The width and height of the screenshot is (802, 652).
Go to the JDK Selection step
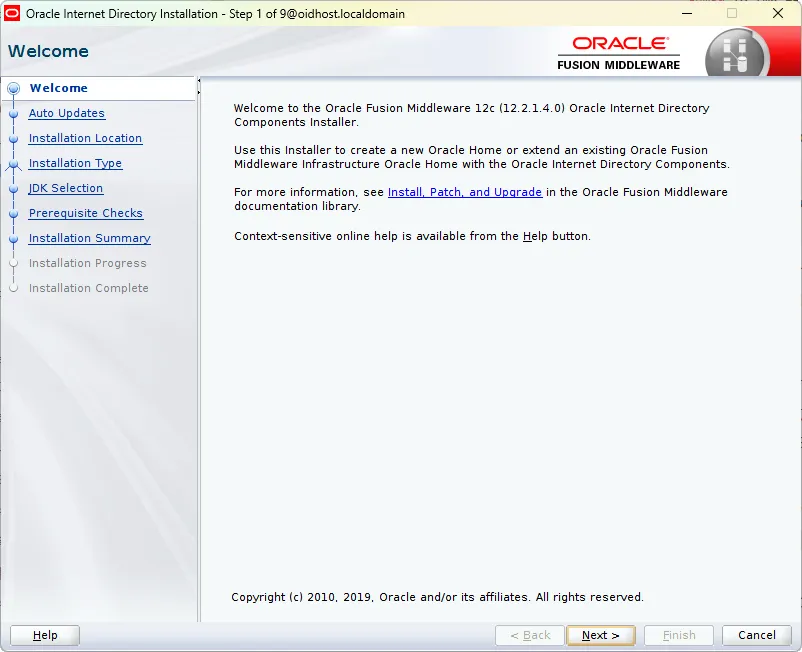pos(65,188)
